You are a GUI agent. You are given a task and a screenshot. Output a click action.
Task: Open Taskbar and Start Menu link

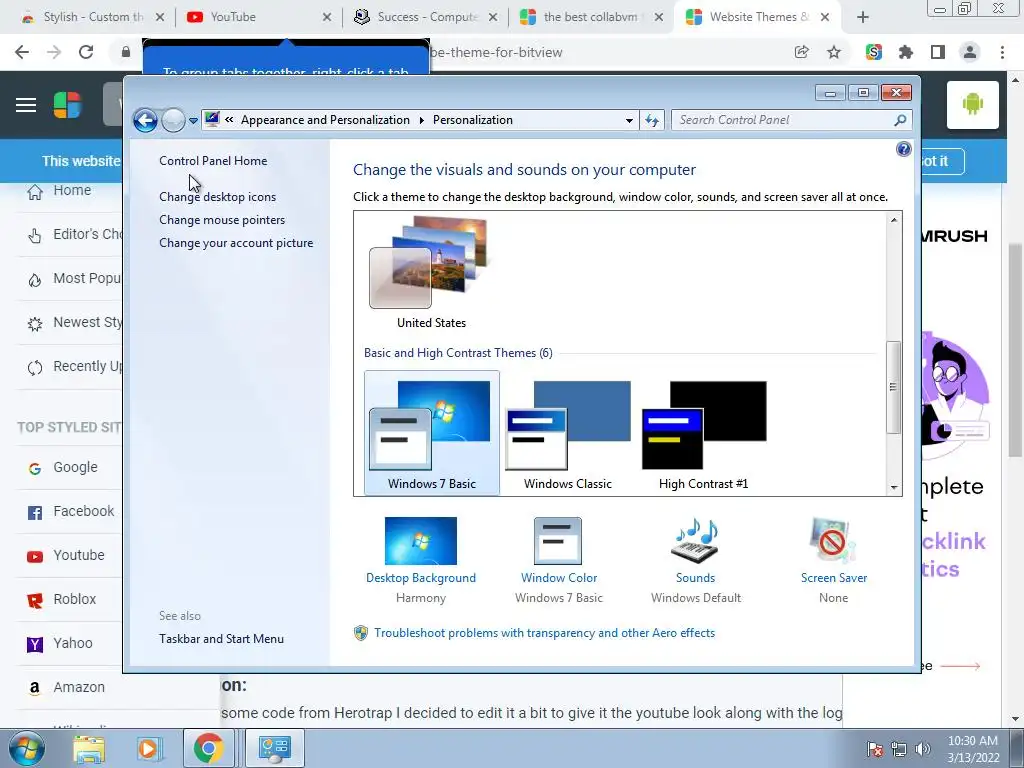coord(221,639)
